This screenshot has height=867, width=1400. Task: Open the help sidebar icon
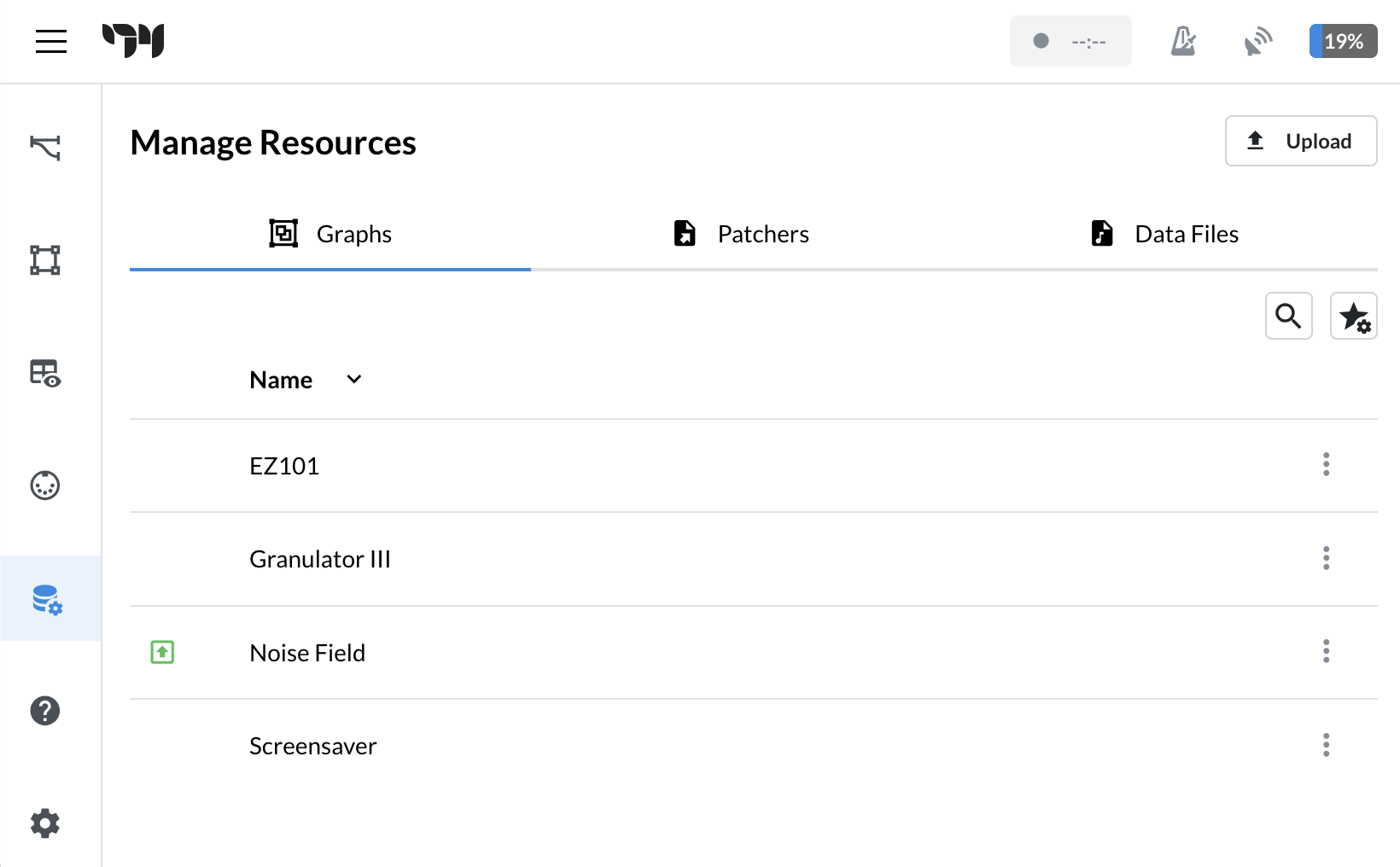pyautogui.click(x=45, y=711)
